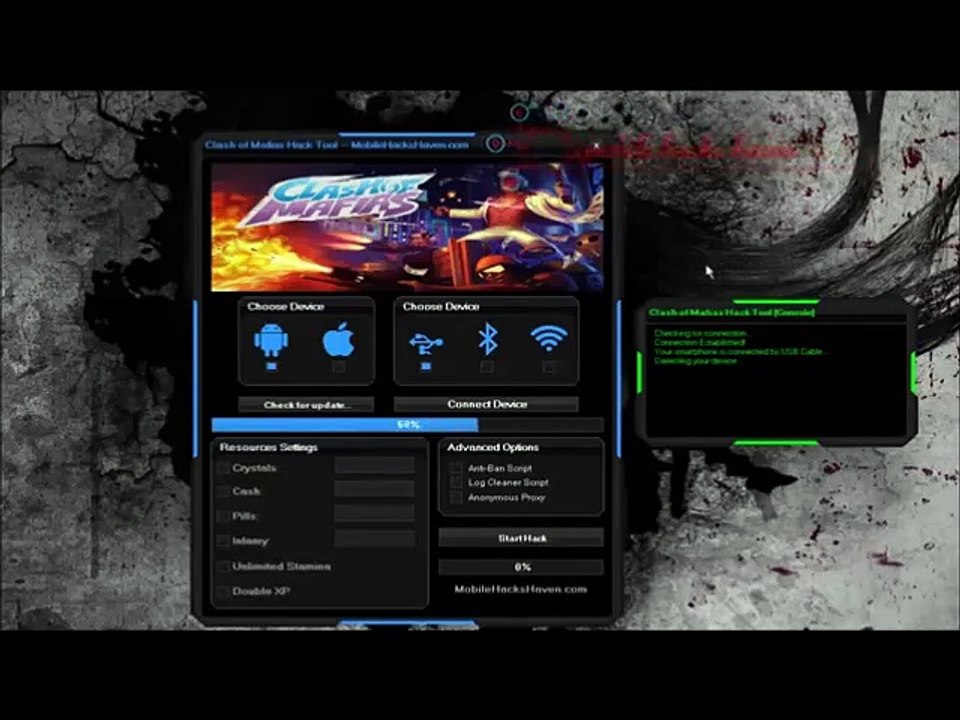Click the Hack Tool window title text
This screenshot has width=960, height=720.
pyautogui.click(x=337, y=145)
